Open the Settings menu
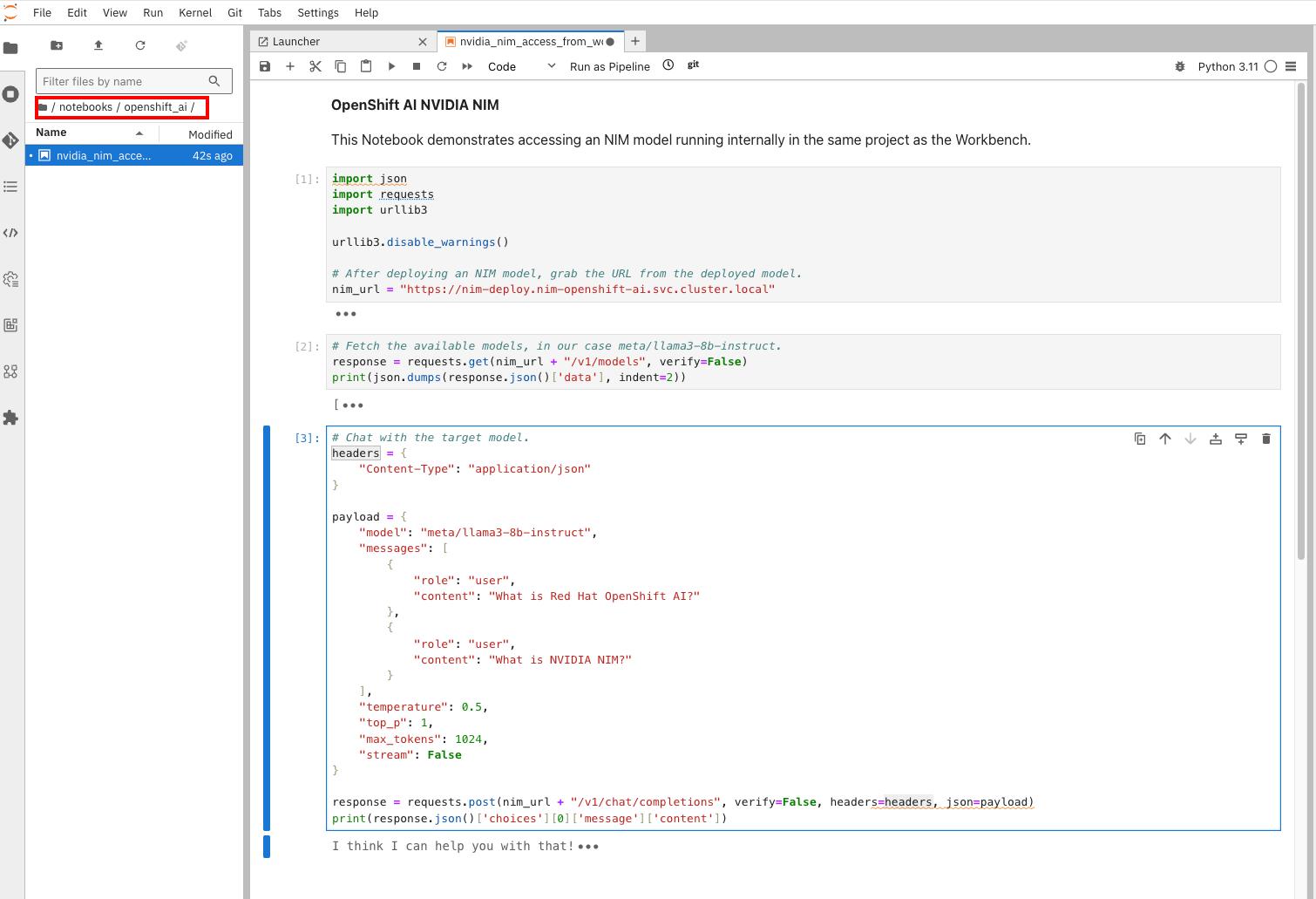 pos(318,12)
